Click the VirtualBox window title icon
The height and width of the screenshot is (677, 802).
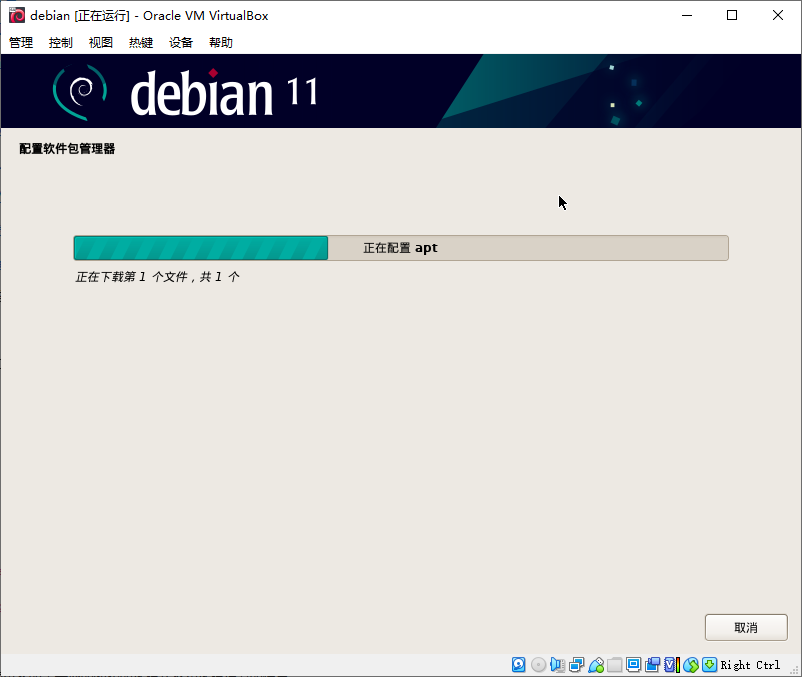coord(17,15)
